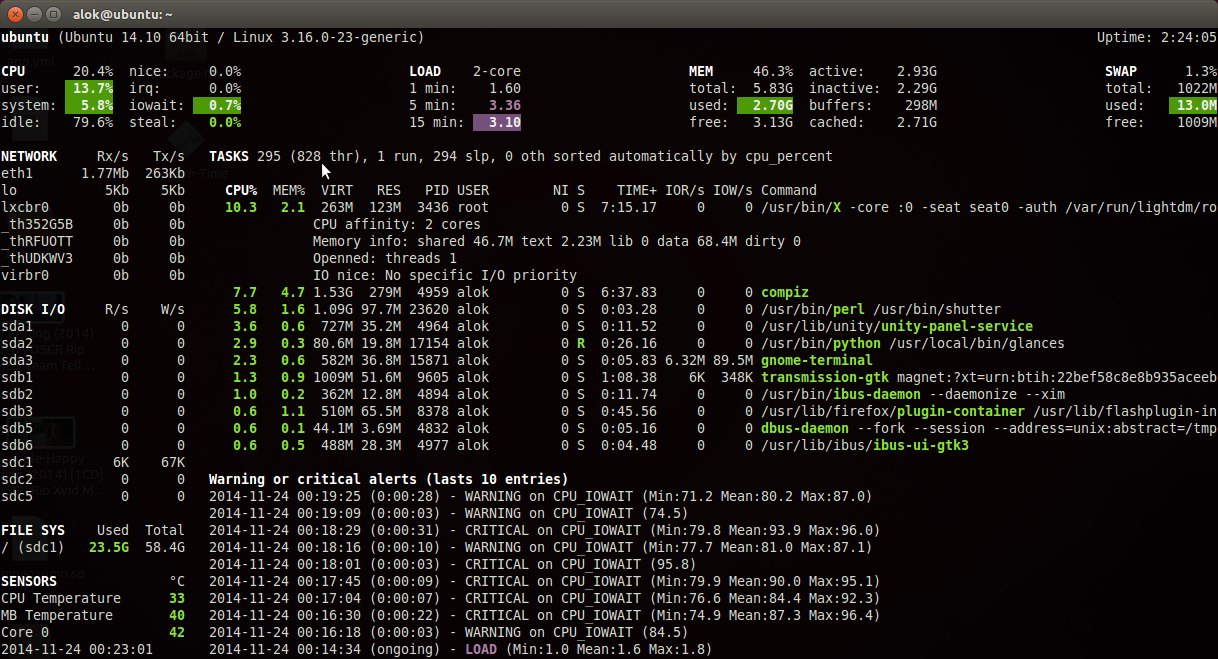Click the CPU% column header in the task list
The height and width of the screenshot is (659, 1218).
click(x=241, y=190)
